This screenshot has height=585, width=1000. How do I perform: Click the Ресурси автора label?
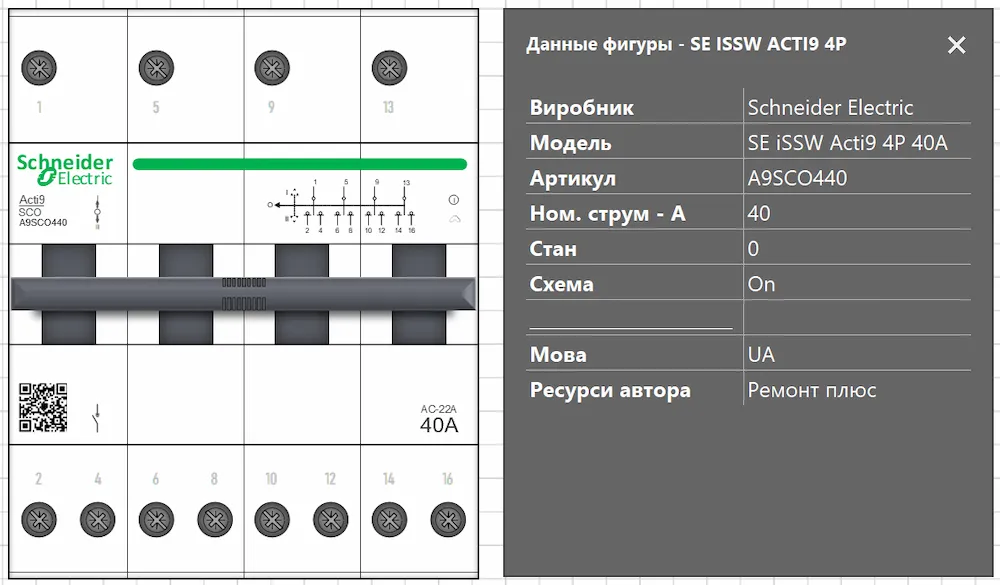pyautogui.click(x=610, y=390)
